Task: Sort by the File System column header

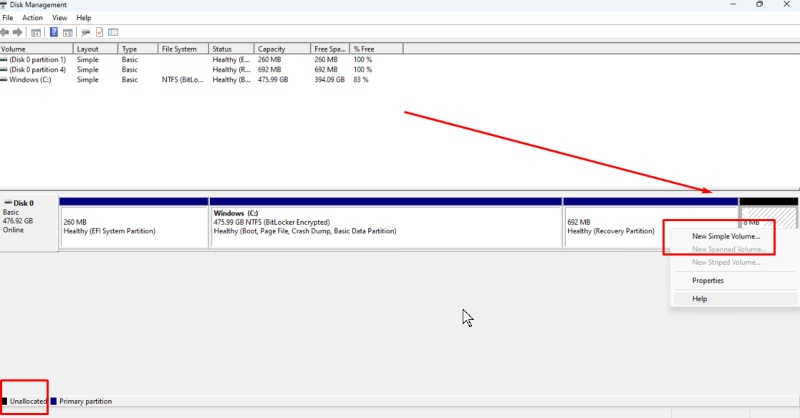Action: (x=180, y=48)
